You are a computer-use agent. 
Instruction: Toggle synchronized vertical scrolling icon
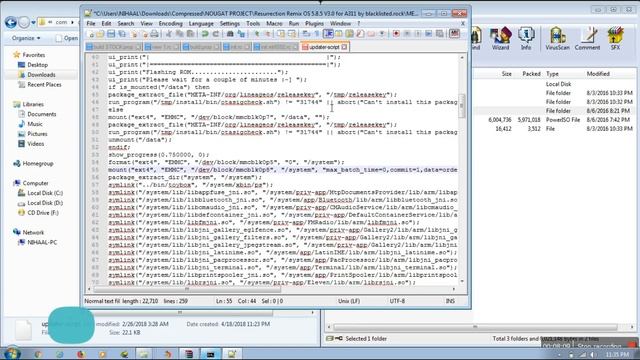[281, 34]
